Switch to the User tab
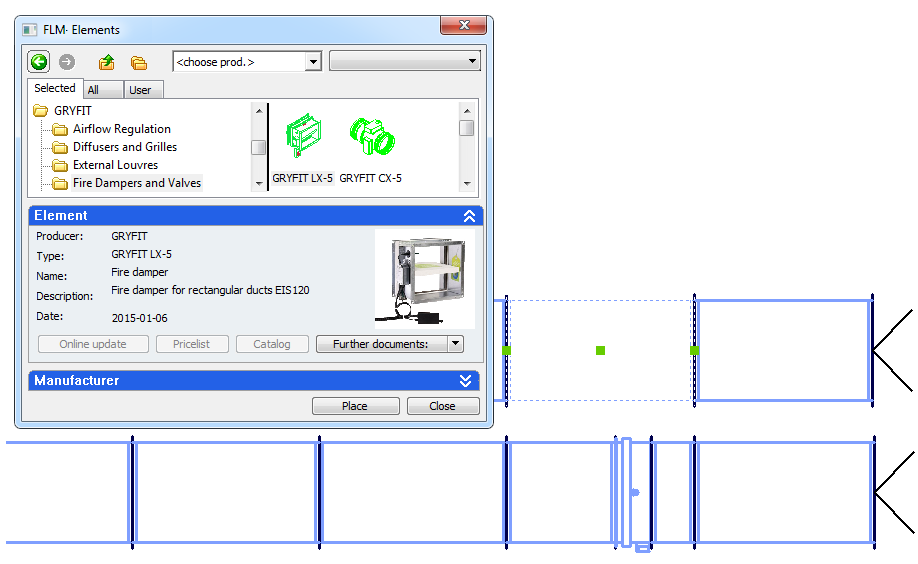This screenshot has height=564, width=918. click(141, 90)
